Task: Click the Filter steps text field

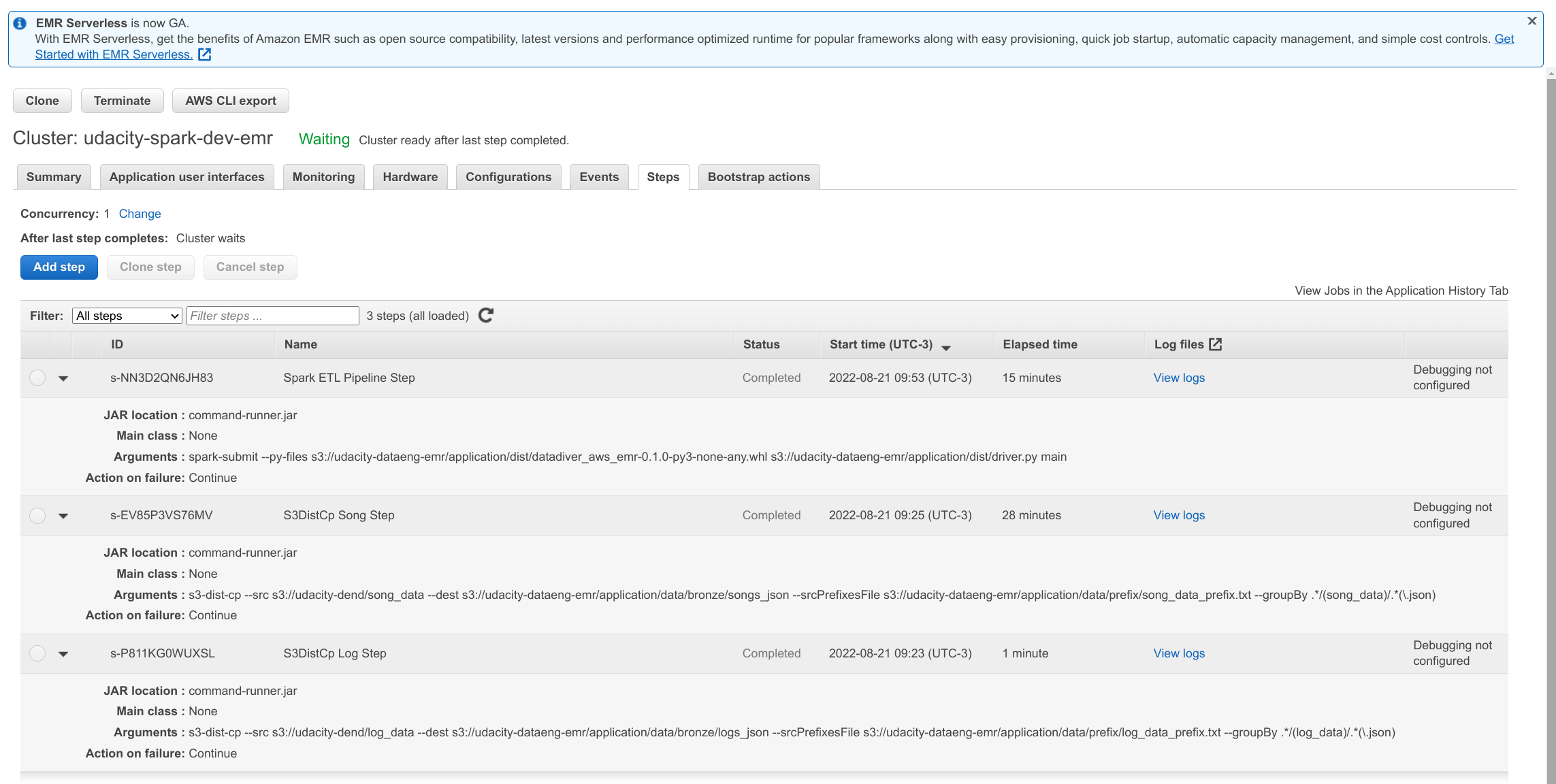Action: coord(272,316)
